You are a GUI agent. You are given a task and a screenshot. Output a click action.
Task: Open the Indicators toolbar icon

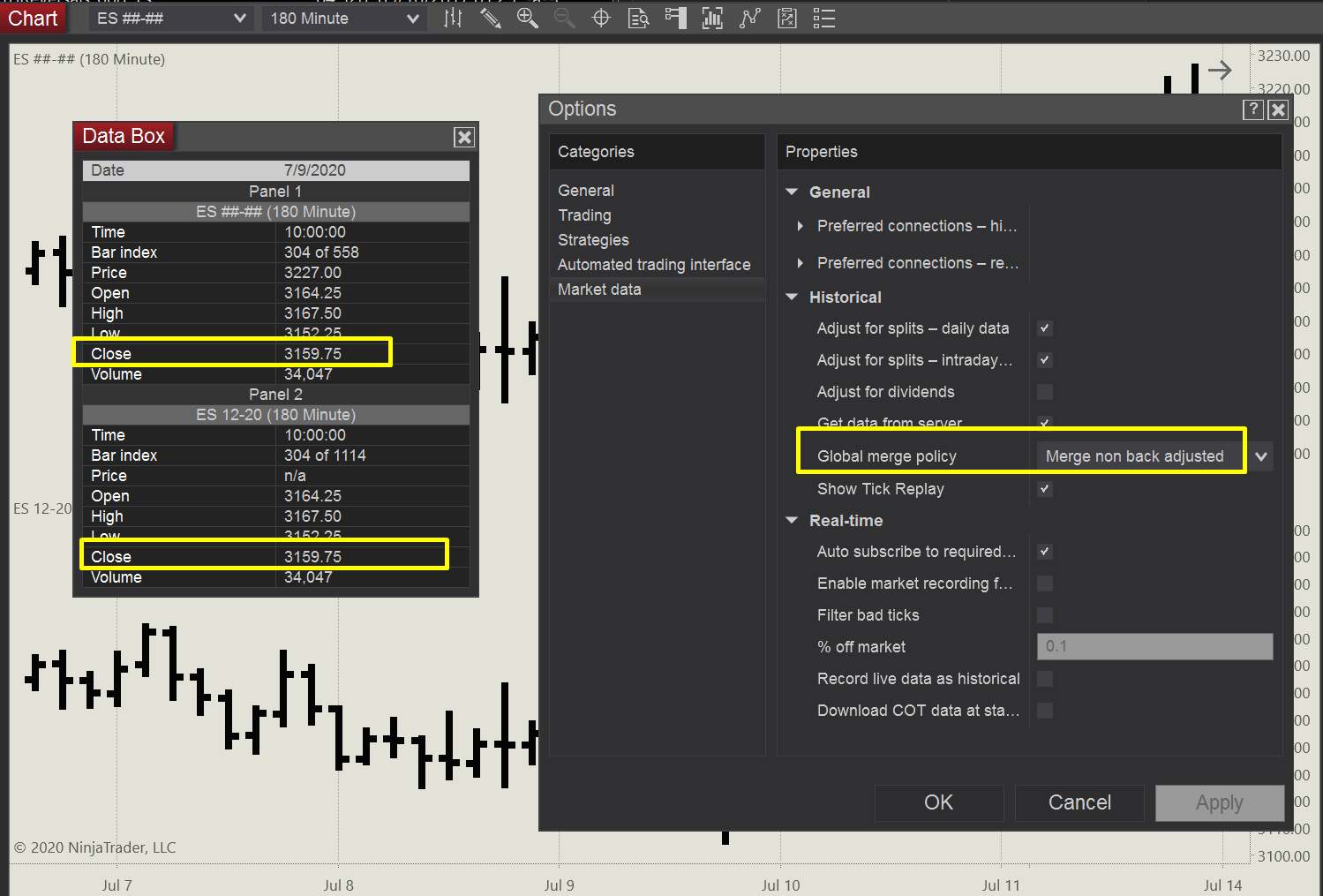749,18
